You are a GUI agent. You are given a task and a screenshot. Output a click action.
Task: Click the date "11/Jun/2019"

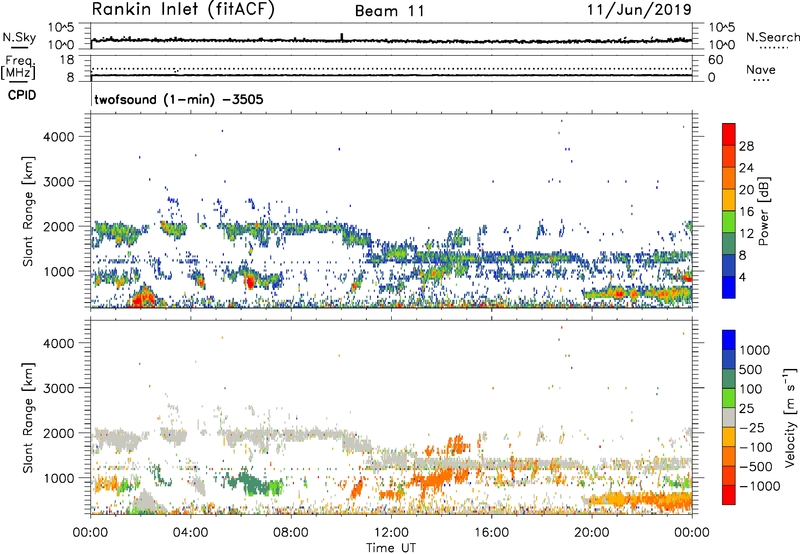pos(639,10)
